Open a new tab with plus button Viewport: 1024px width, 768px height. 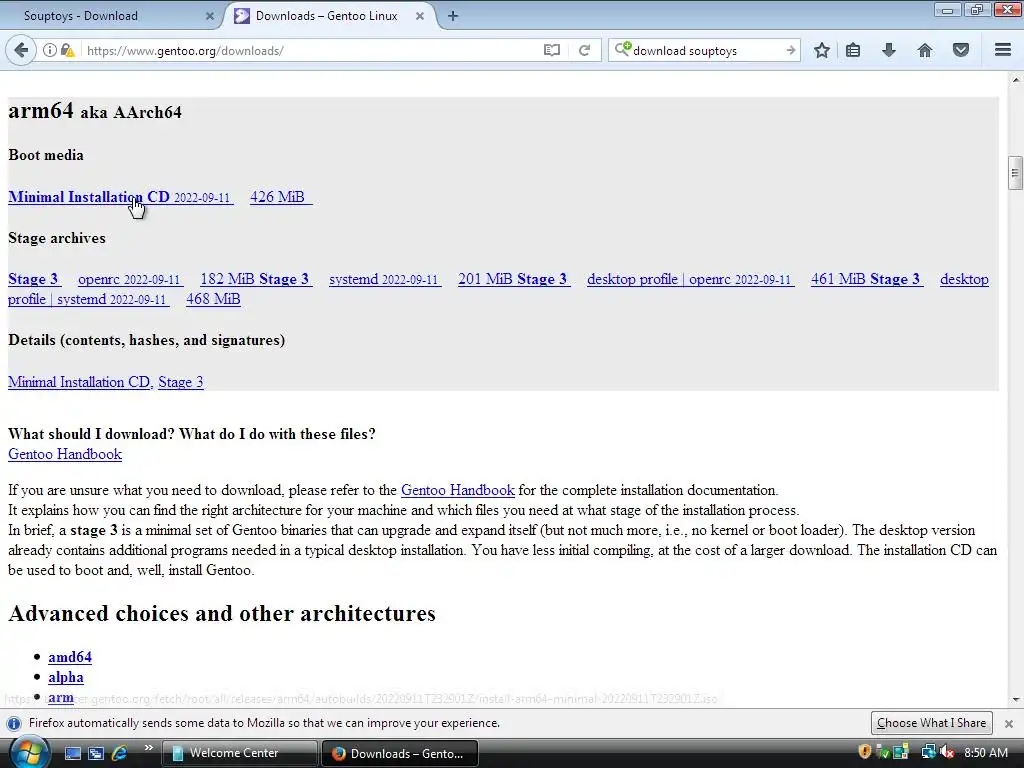point(453,16)
